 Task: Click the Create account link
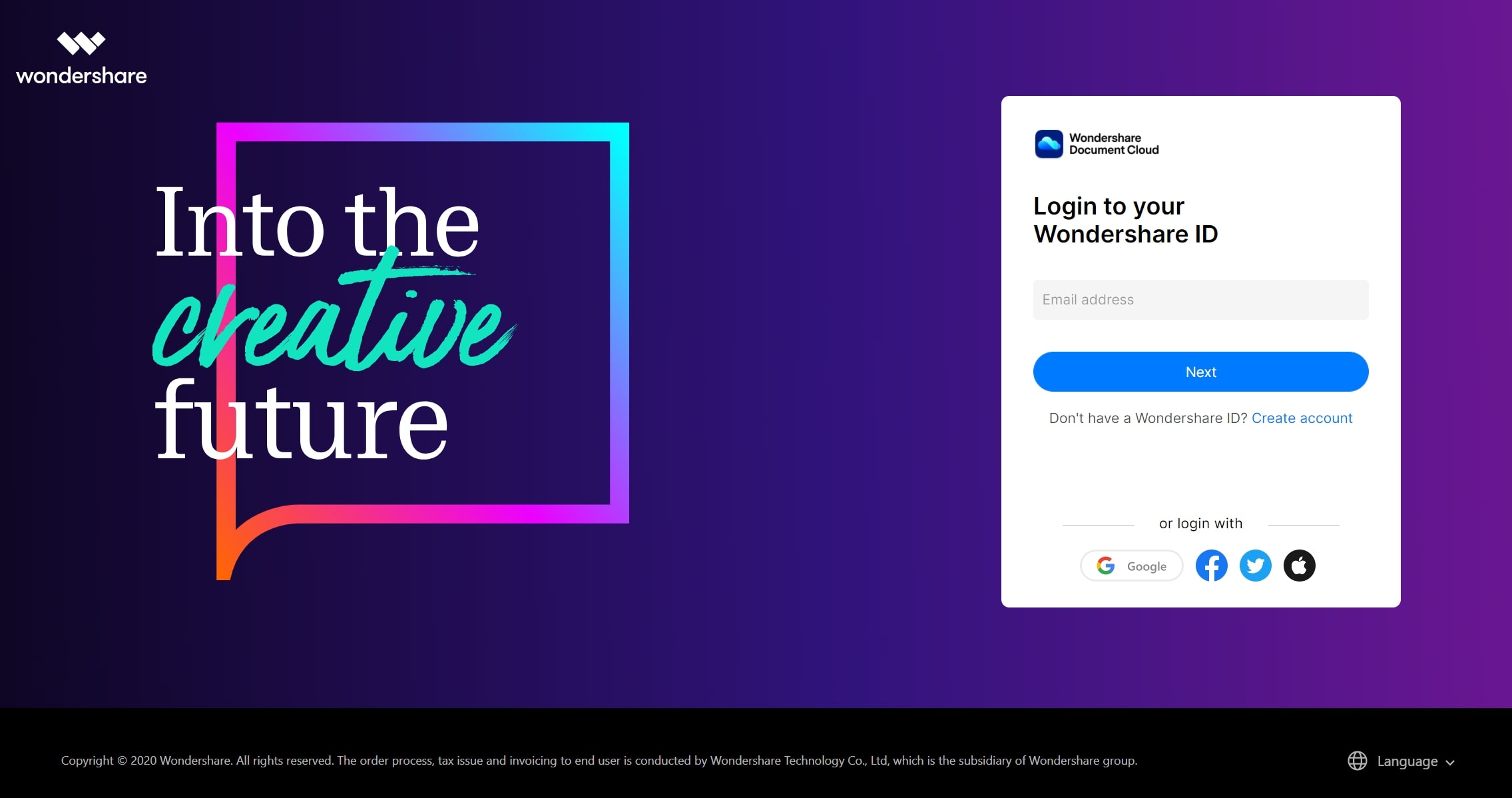pyautogui.click(x=1302, y=418)
